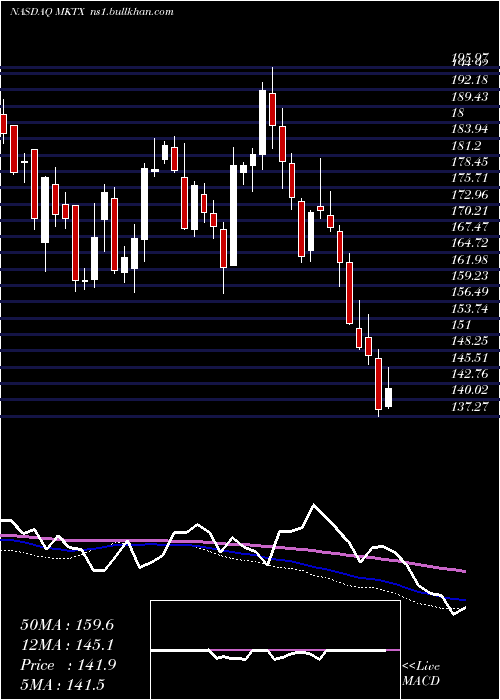The image size is (500, 700).
Task: Click the 140.02 price label
Action: 470,390
